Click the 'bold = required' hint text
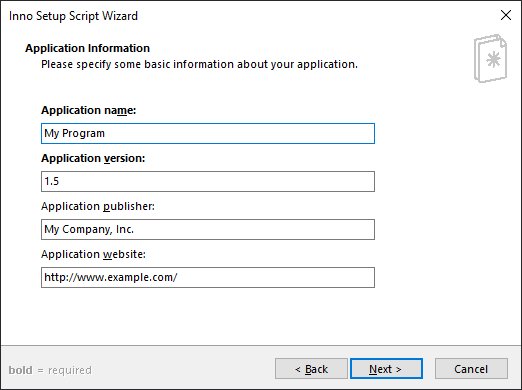The image size is (522, 390). 50,370
